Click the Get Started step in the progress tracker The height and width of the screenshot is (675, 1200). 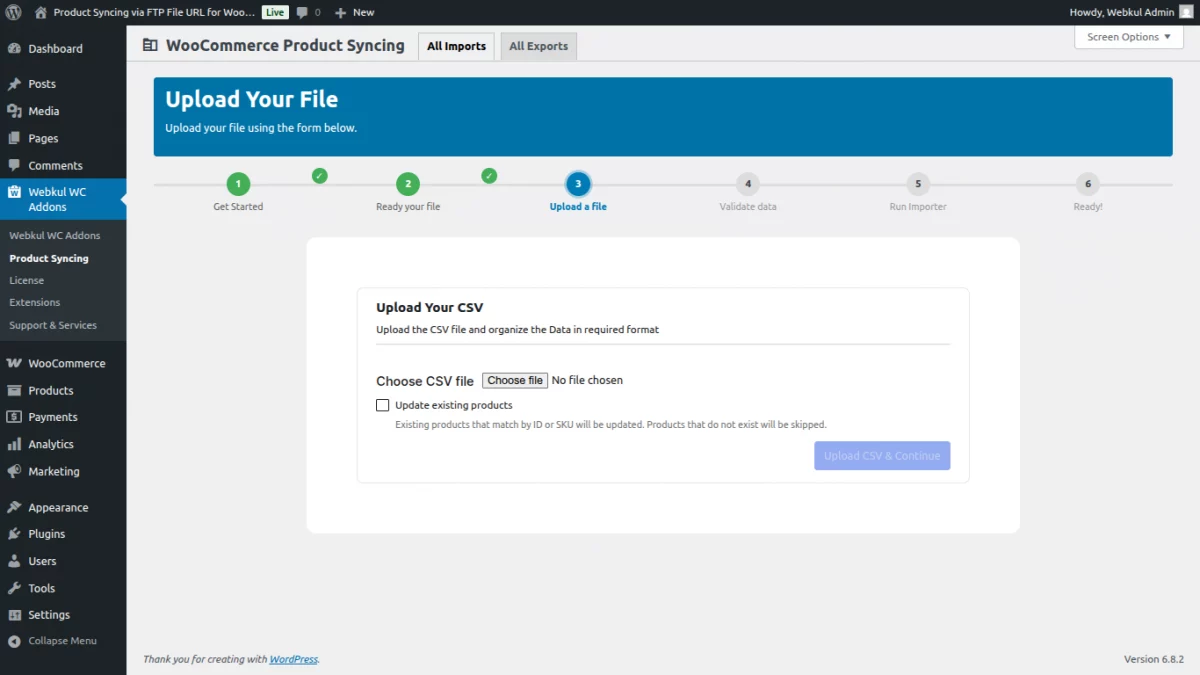pyautogui.click(x=238, y=184)
